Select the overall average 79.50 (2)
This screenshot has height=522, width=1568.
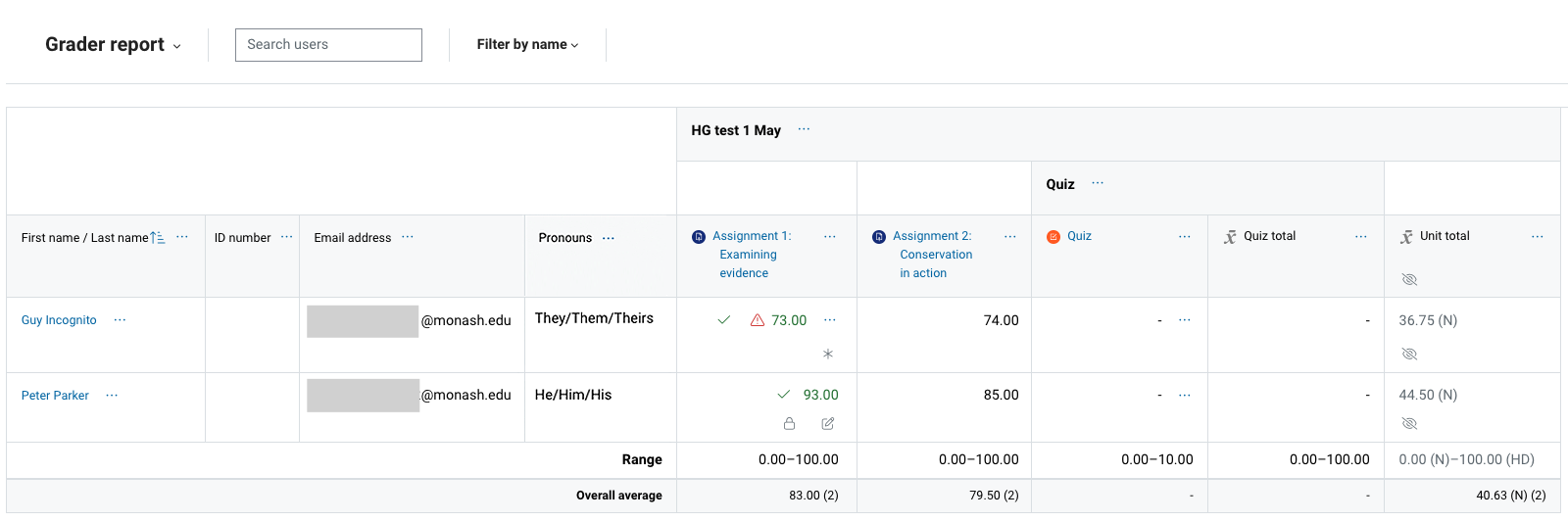point(994,496)
